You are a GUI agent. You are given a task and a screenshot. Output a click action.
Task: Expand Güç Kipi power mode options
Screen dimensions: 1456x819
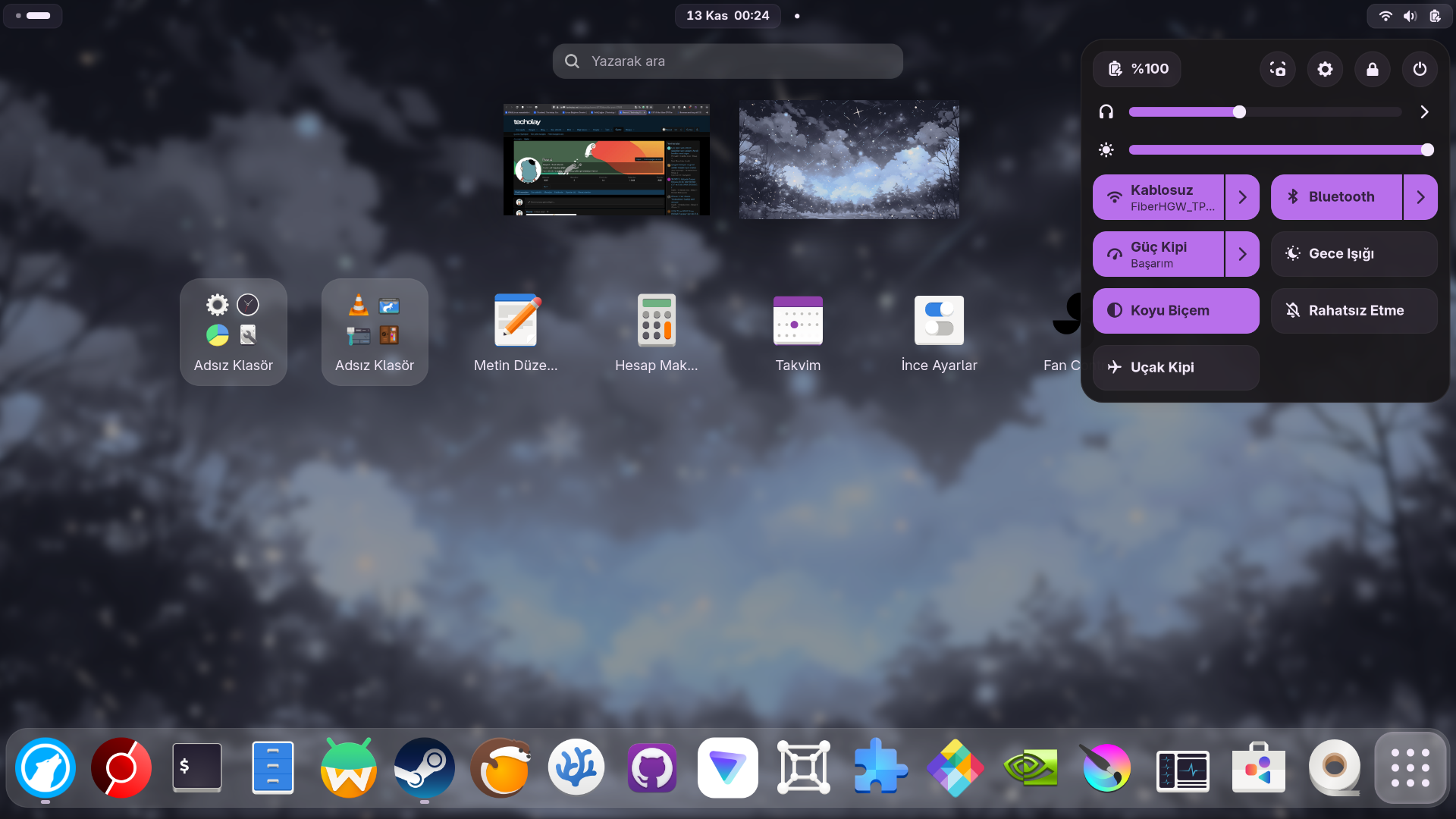1242,254
